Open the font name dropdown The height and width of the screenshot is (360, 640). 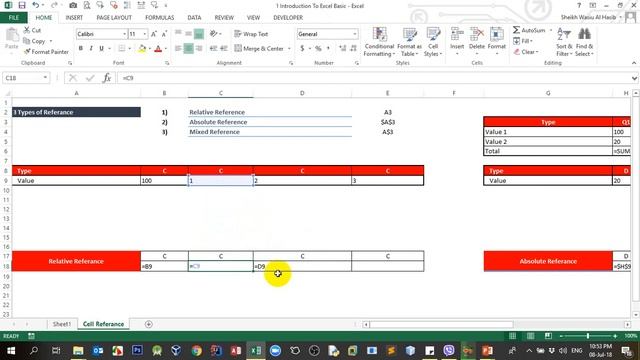124,34
